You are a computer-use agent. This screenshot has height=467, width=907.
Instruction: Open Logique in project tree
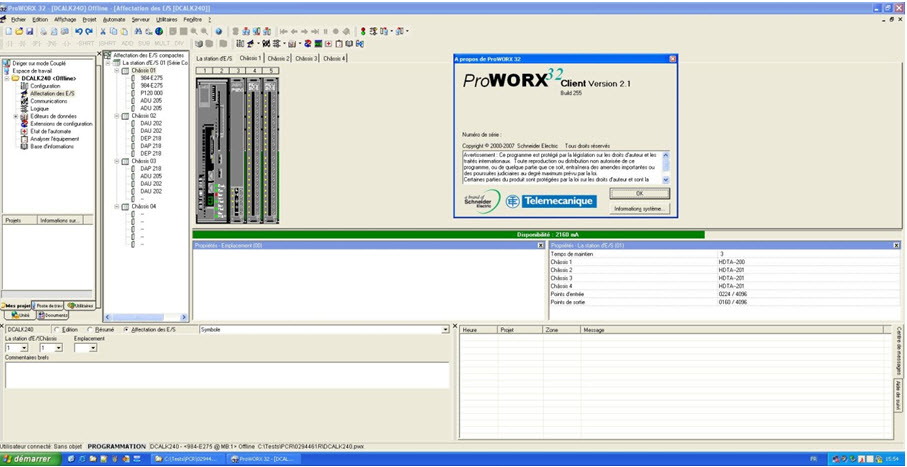(x=39, y=108)
